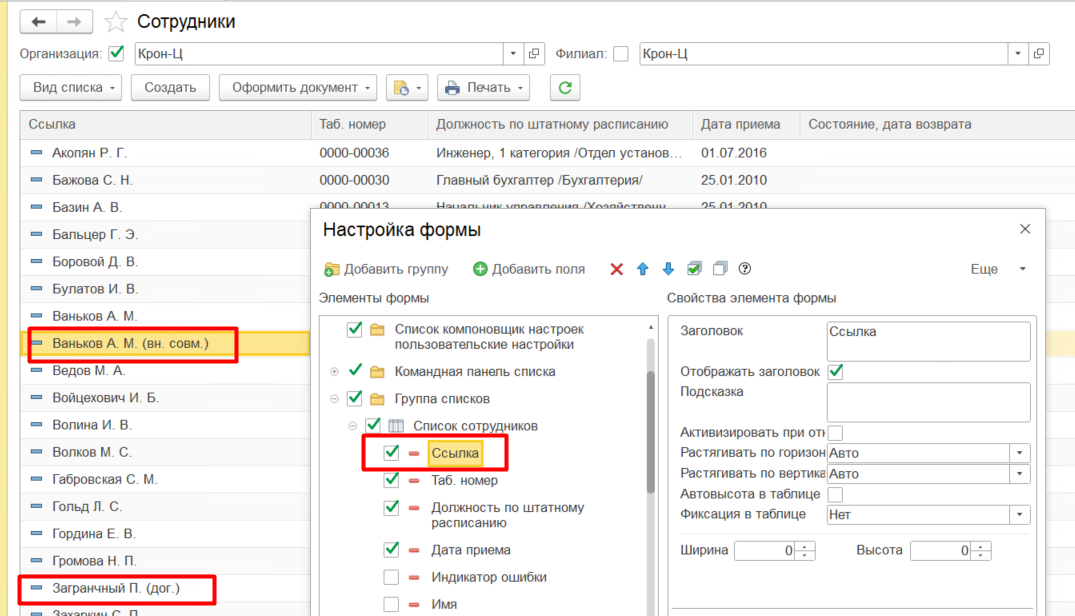Click the check all elements icon
Image resolution: width=1075 pixels, height=616 pixels.
694,269
